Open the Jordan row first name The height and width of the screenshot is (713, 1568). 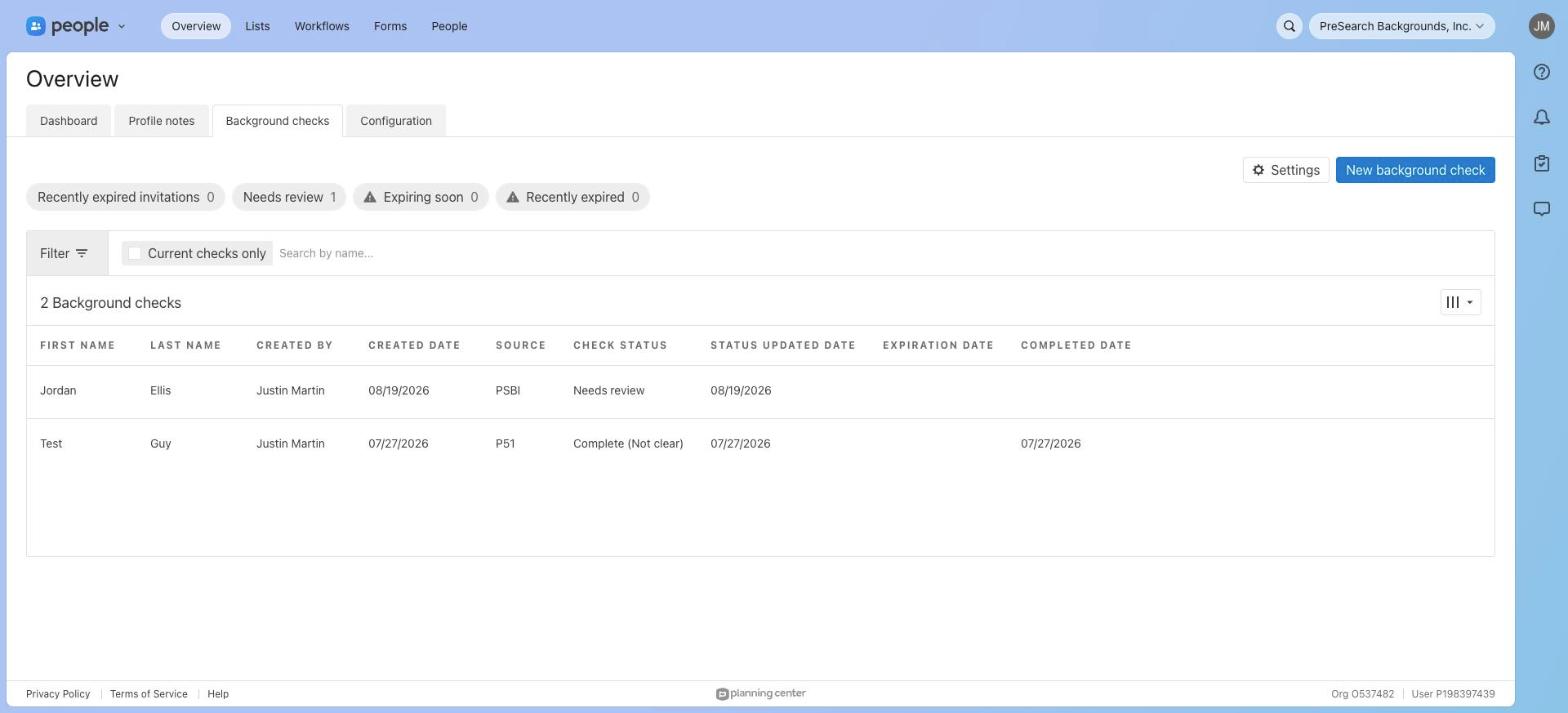[x=58, y=391]
